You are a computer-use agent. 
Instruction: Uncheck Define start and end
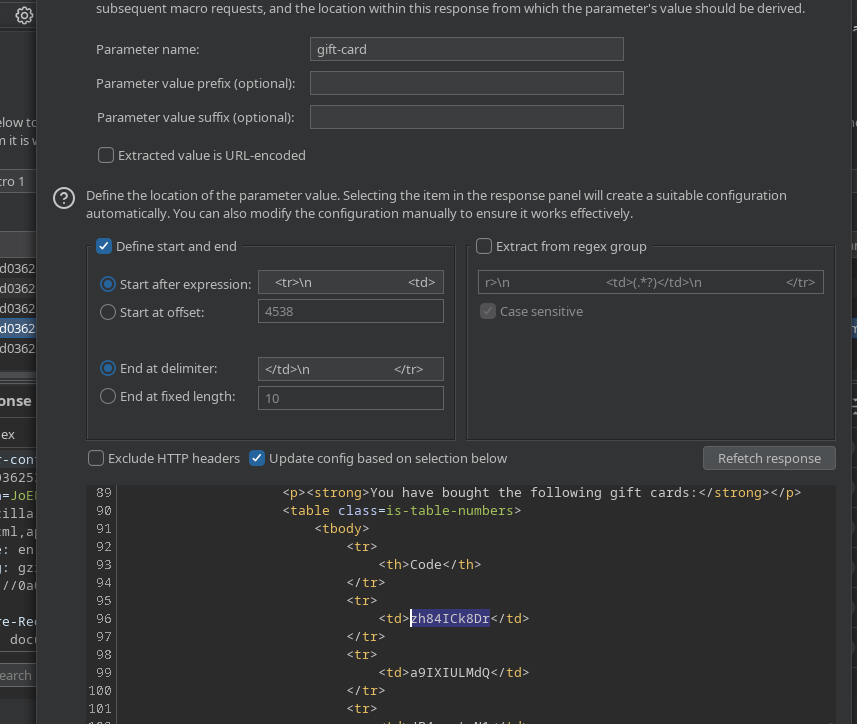coord(104,246)
